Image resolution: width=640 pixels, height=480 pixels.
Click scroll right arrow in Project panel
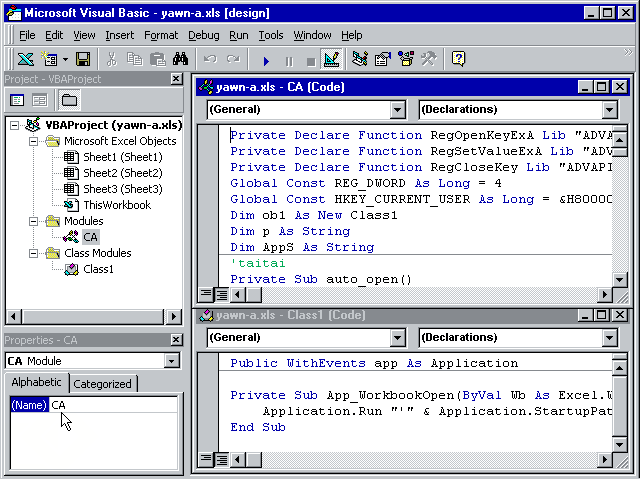click(173, 316)
